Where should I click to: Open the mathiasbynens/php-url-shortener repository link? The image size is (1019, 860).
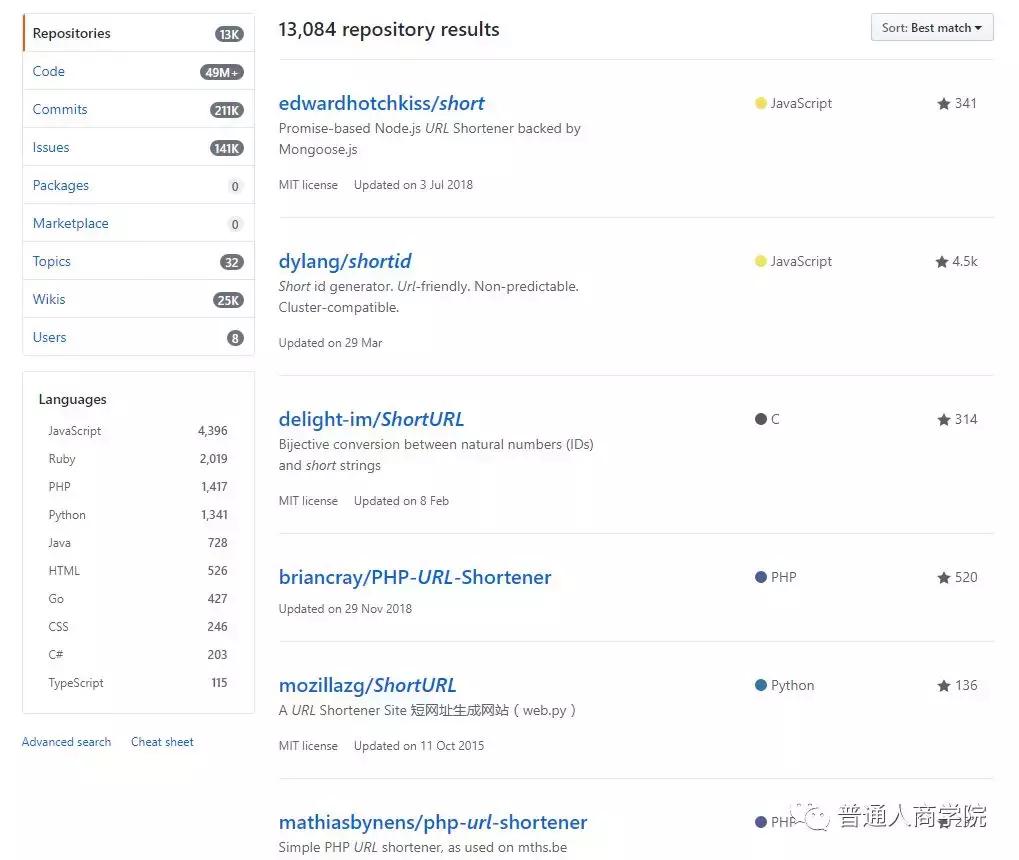click(x=432, y=822)
